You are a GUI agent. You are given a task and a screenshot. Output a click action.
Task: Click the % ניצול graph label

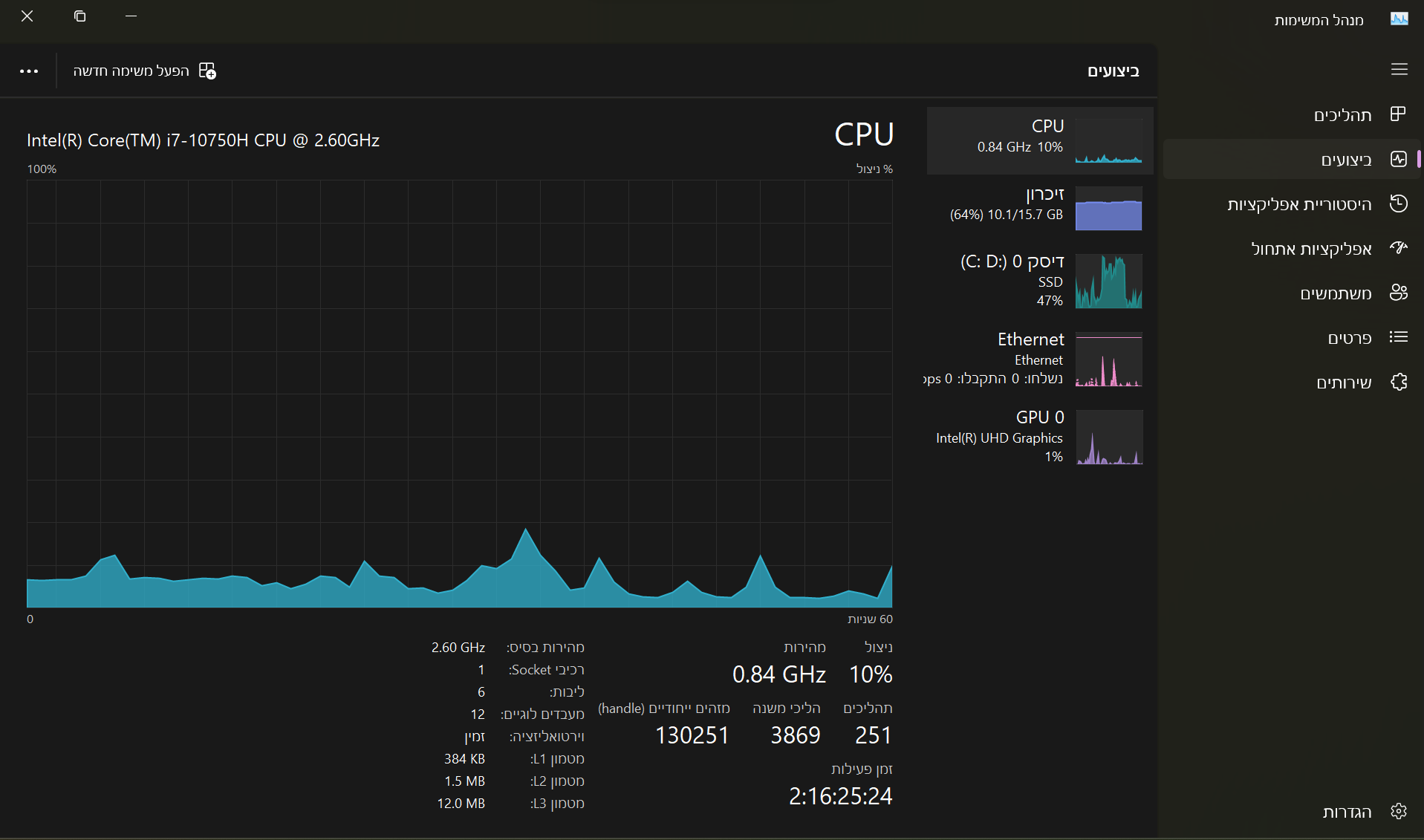[x=874, y=169]
